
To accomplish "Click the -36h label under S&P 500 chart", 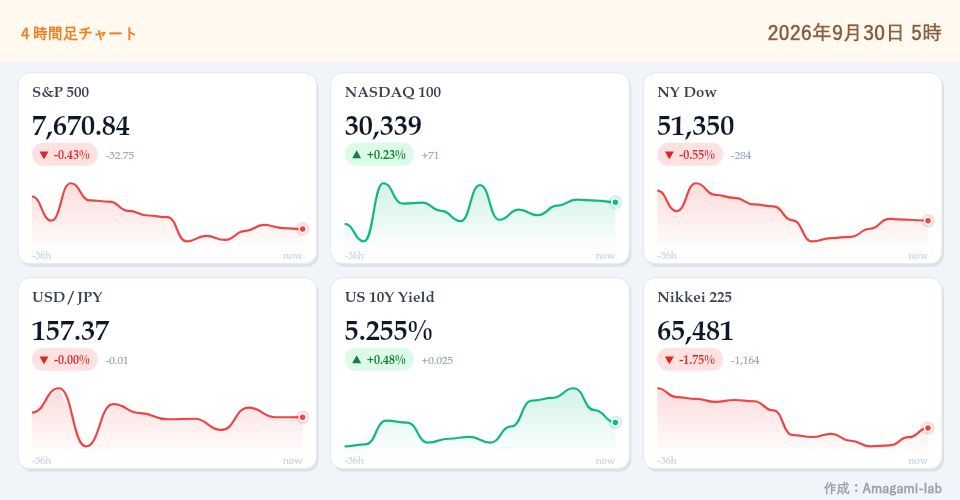I will coord(42,256).
